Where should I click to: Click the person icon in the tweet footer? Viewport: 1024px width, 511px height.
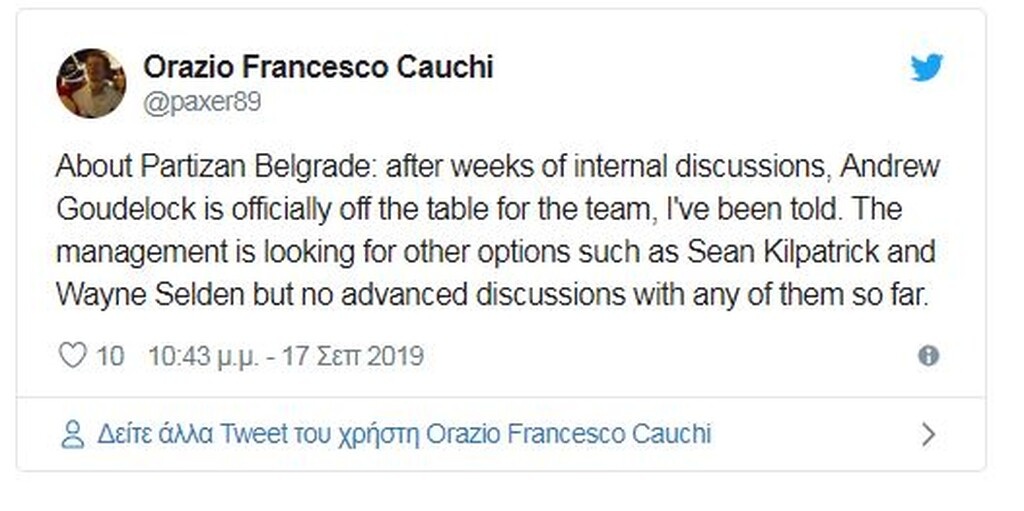72,434
